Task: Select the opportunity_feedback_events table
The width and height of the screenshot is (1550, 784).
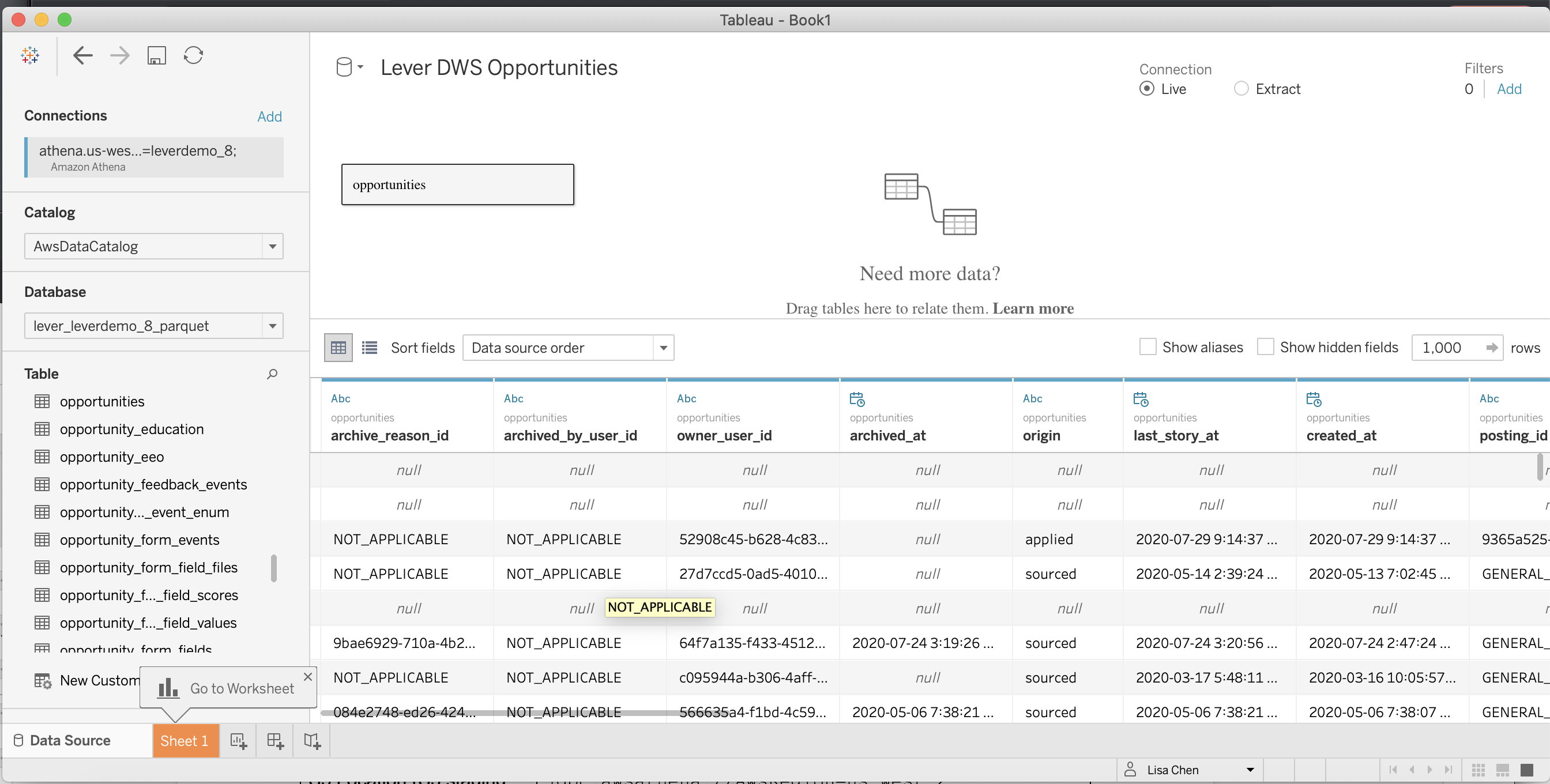Action: coord(153,484)
